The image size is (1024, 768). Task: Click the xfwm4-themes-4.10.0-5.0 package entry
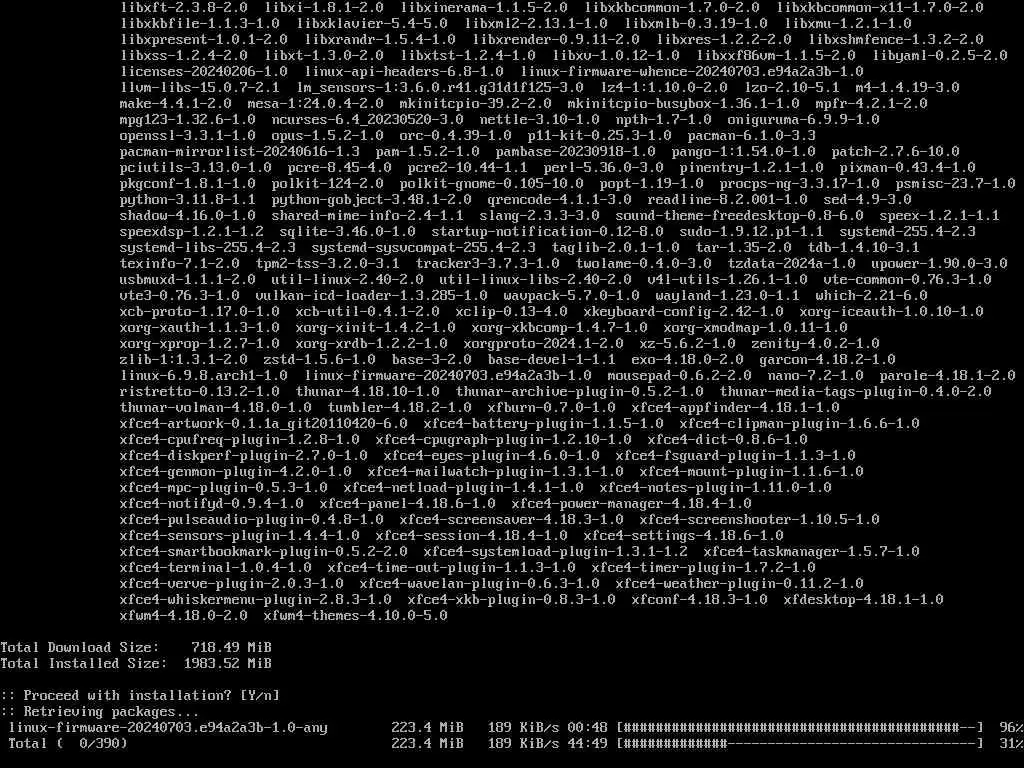[355, 615]
